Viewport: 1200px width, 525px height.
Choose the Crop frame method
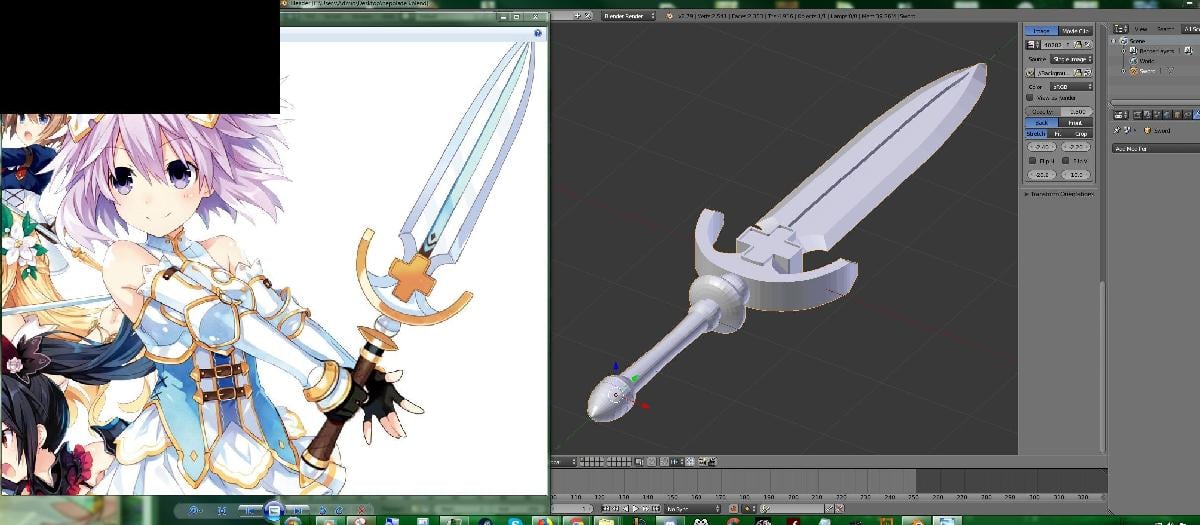tap(1080, 133)
